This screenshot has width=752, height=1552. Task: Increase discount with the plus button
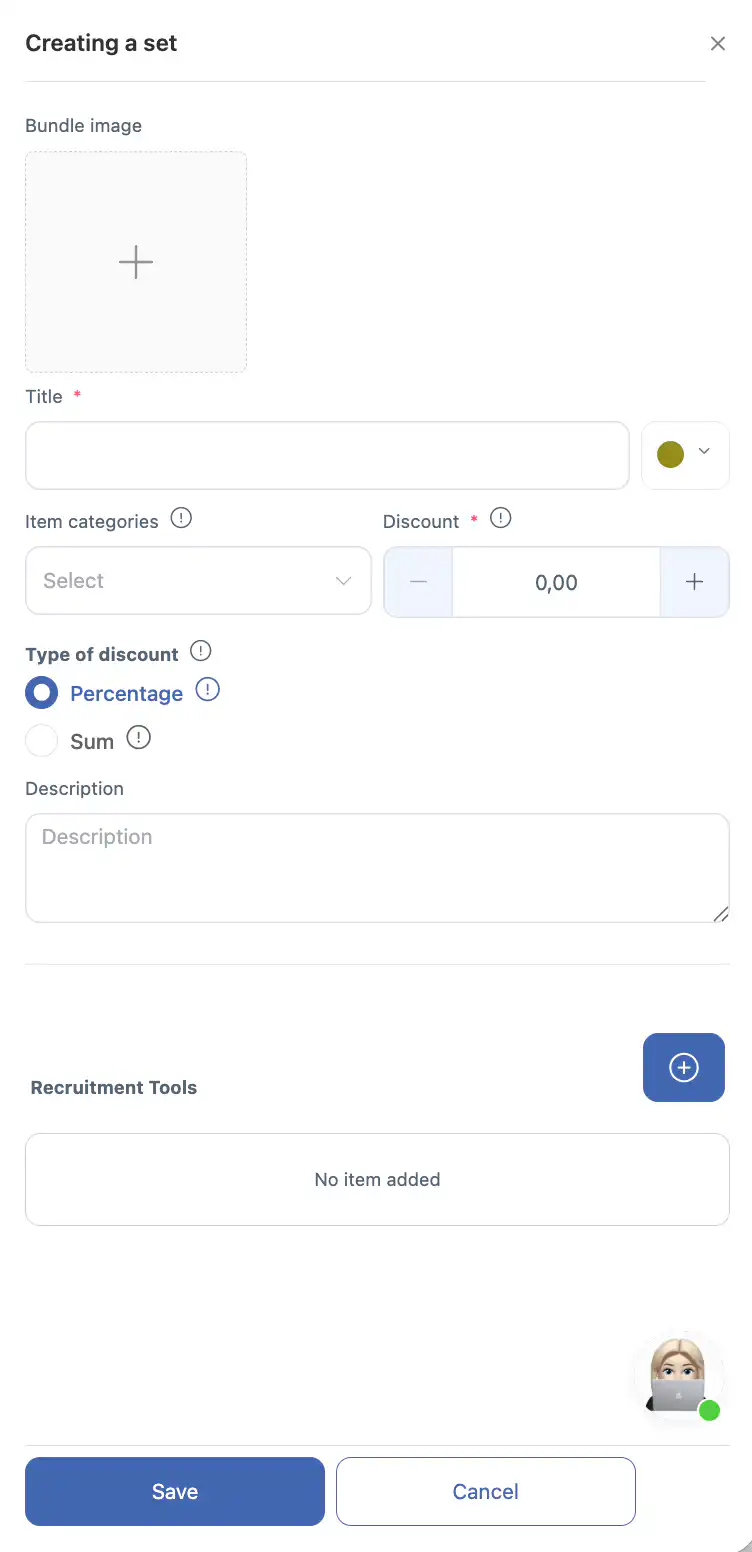(x=694, y=582)
